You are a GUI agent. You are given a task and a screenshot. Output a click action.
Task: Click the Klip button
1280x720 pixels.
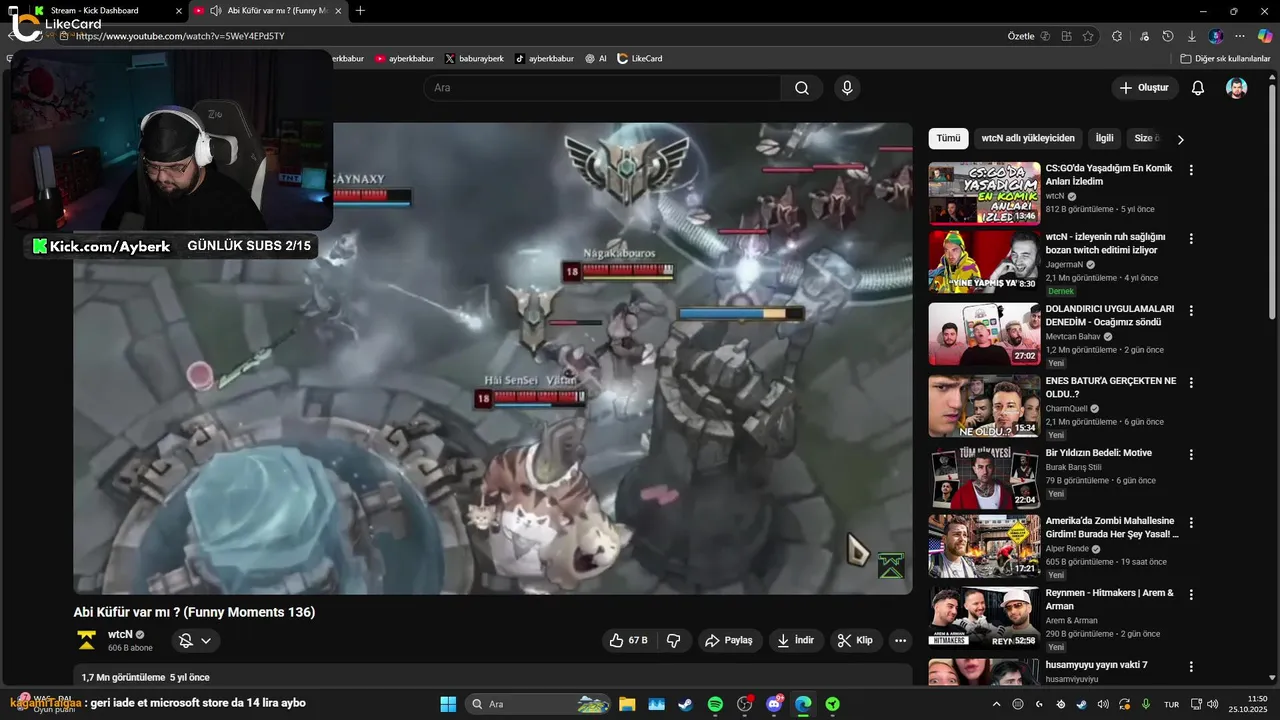[856, 640]
